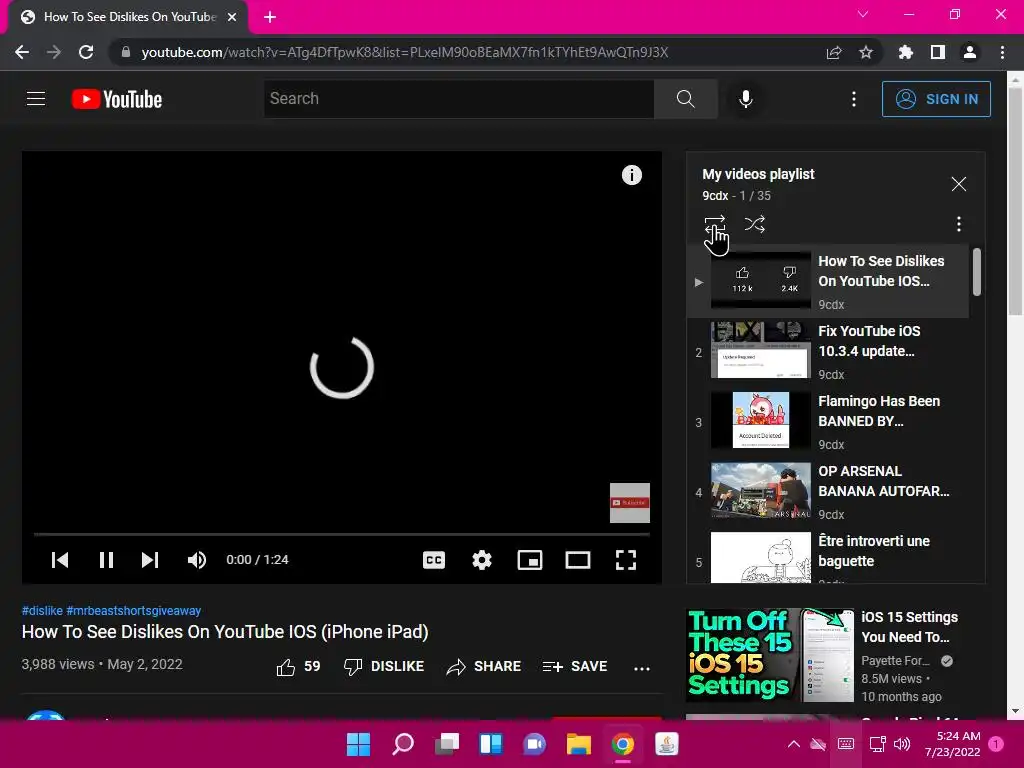Bookmark this tab star icon

(x=865, y=52)
